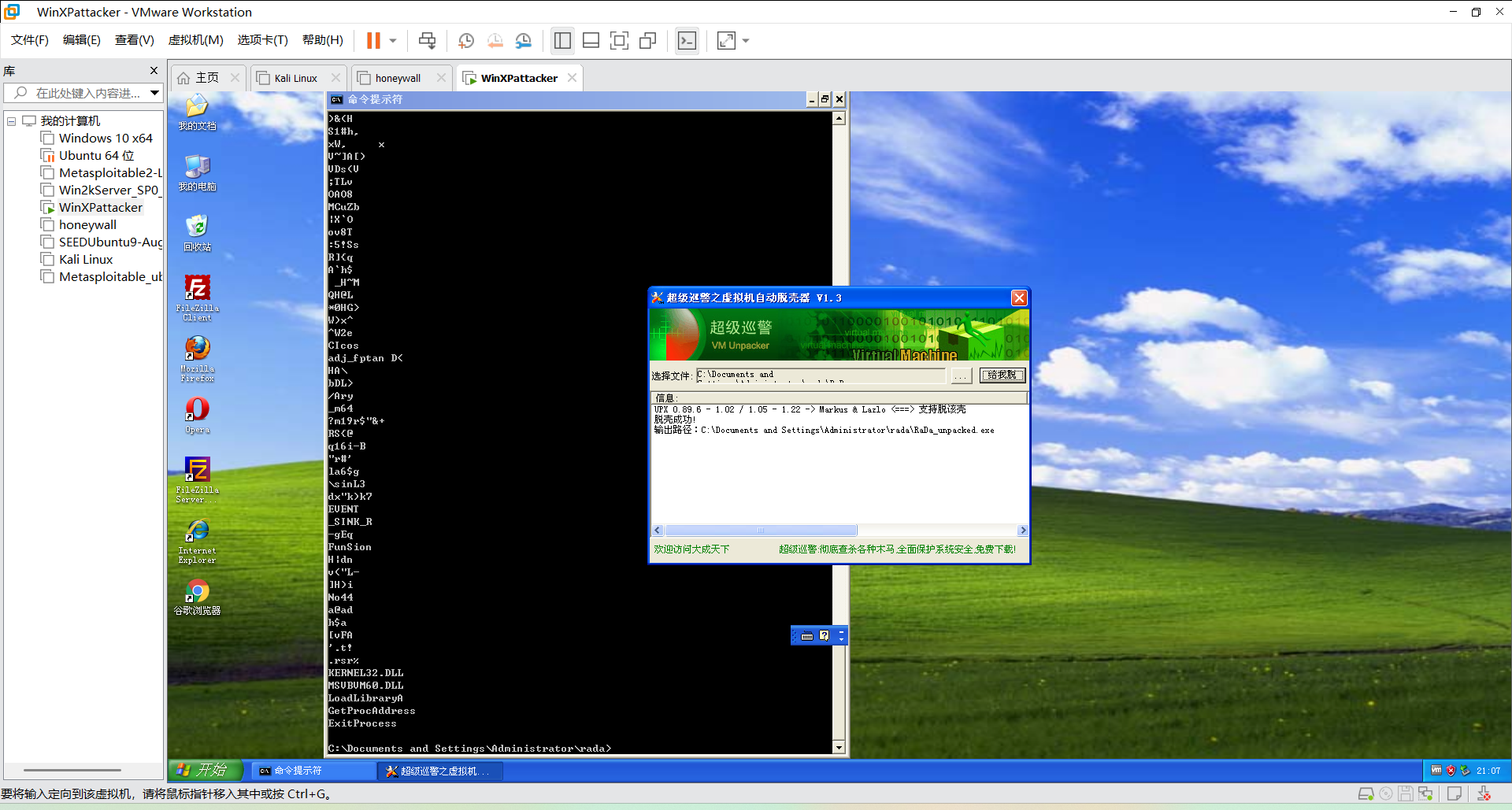Open the 选项卡(T) menu
Screen dimensions: 1512x810
263,40
